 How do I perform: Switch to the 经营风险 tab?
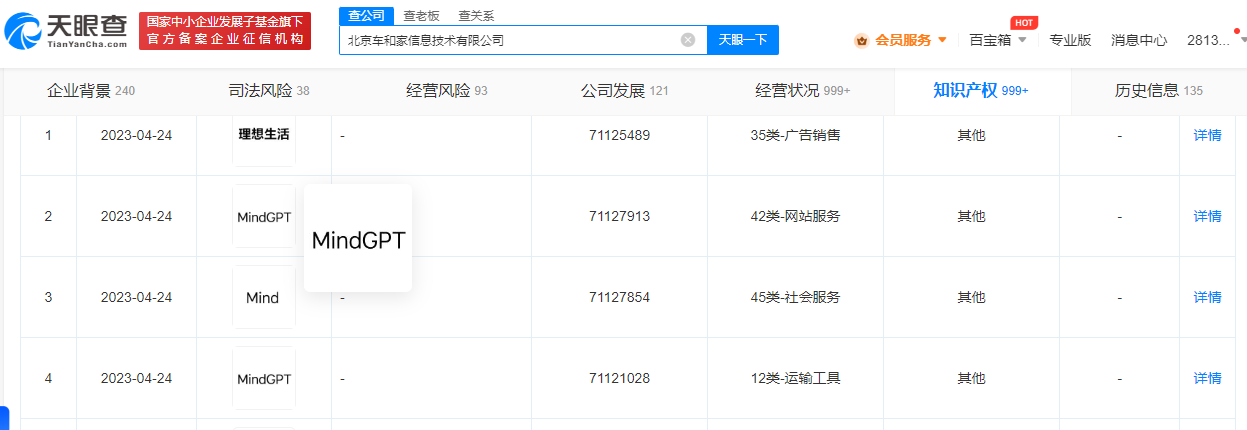pyautogui.click(x=447, y=91)
